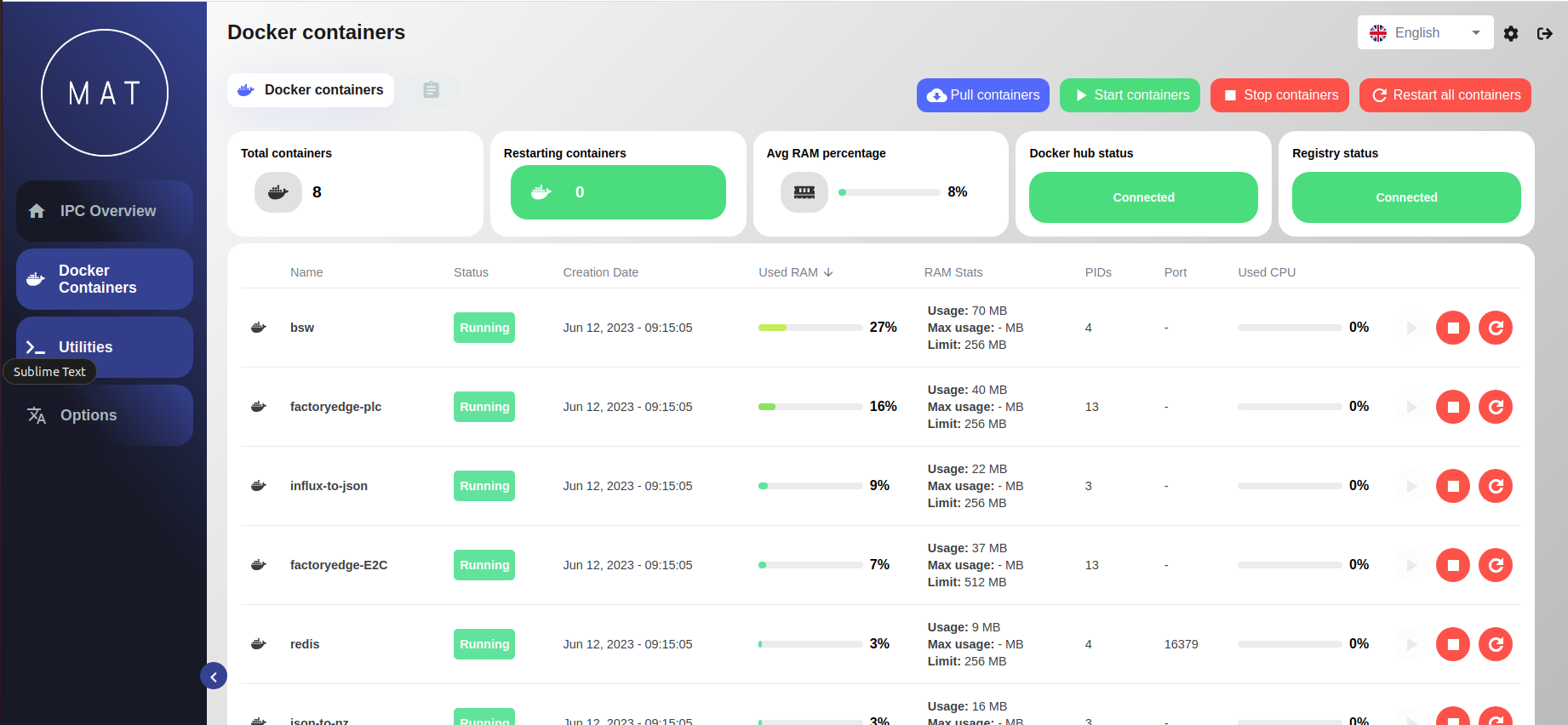Go to Options in the sidebar

105,415
